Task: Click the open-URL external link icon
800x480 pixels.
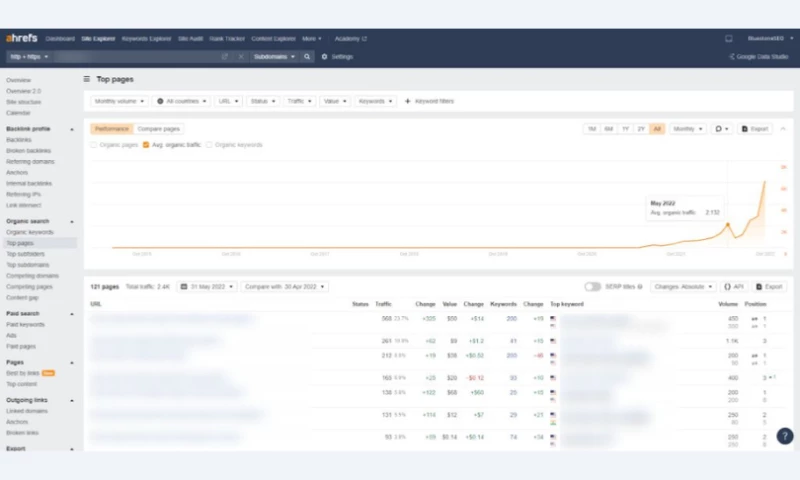Action: [x=224, y=57]
